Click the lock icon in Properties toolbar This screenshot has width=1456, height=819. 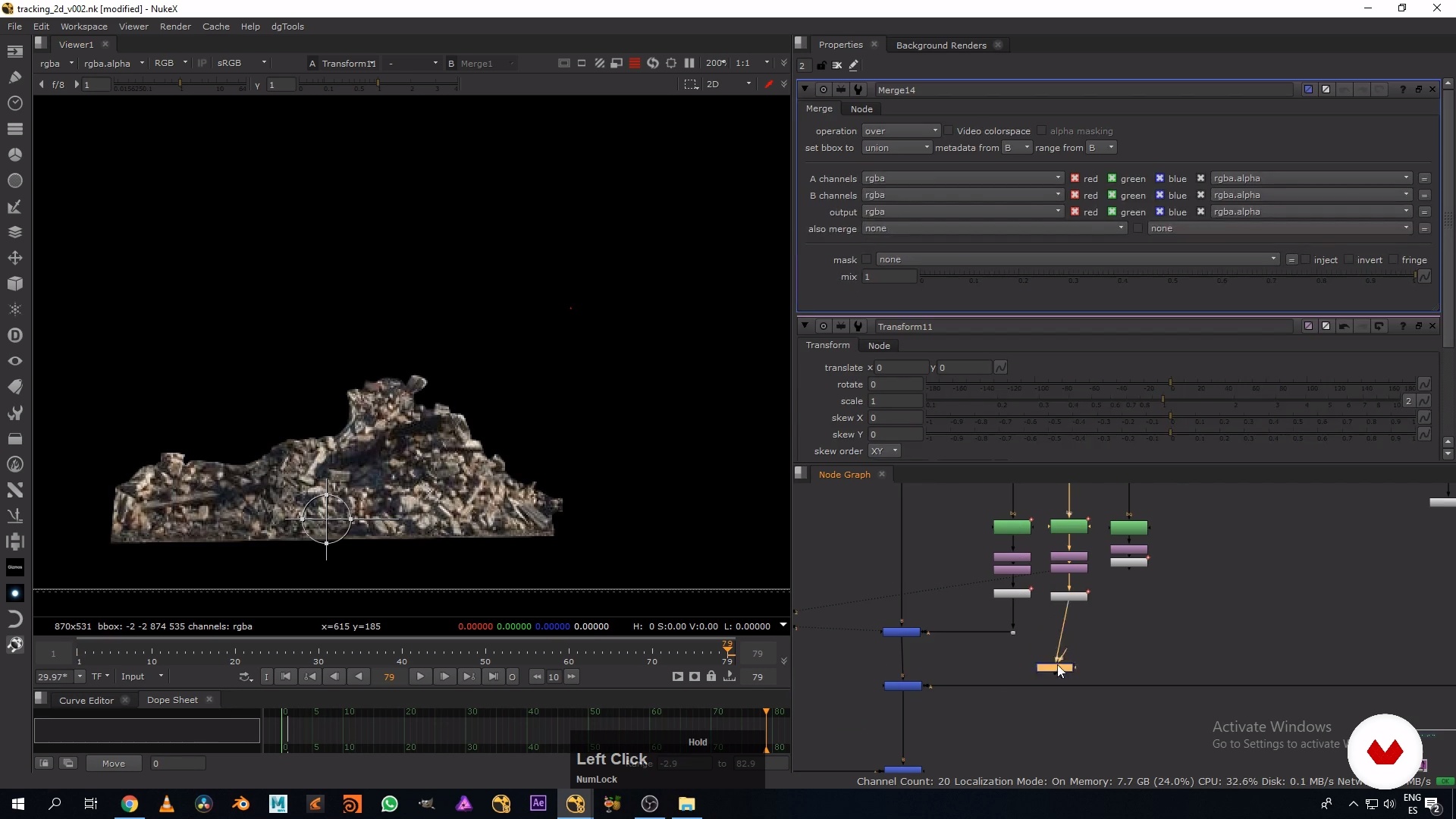pos(821,65)
